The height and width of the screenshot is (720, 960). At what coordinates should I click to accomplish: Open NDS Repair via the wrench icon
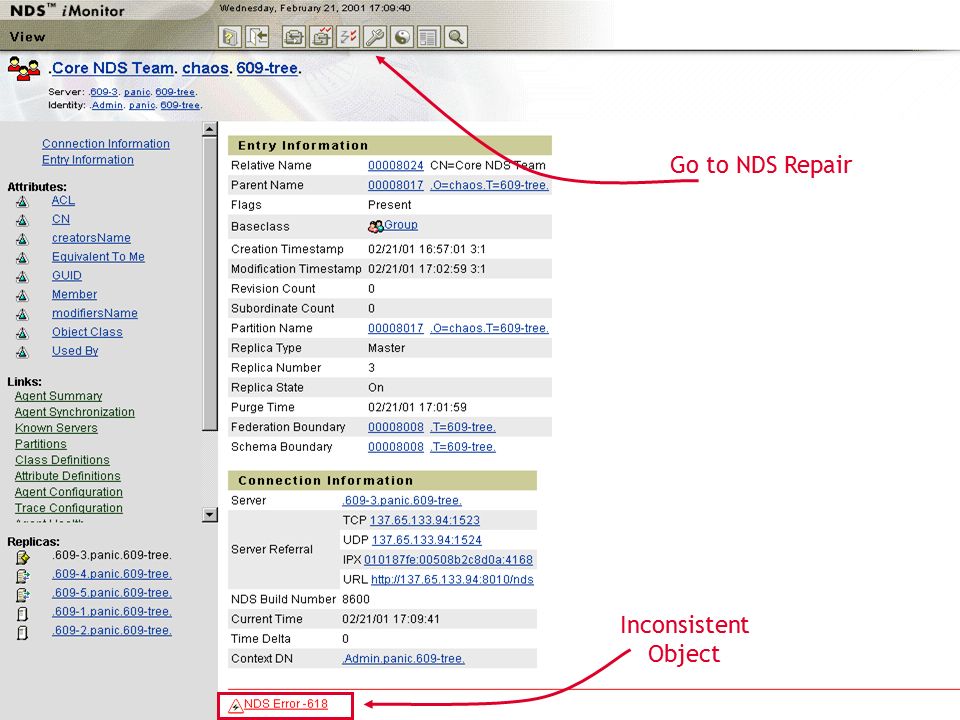(x=375, y=37)
